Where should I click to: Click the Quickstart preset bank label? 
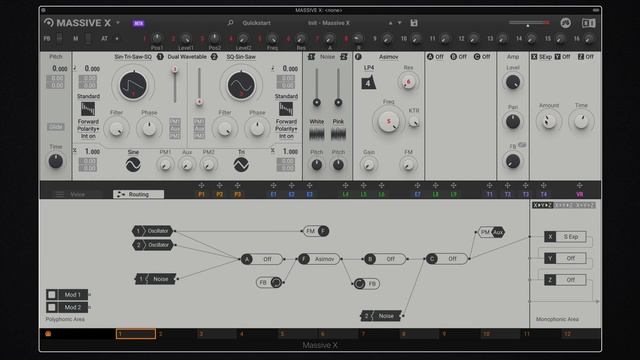coord(256,23)
